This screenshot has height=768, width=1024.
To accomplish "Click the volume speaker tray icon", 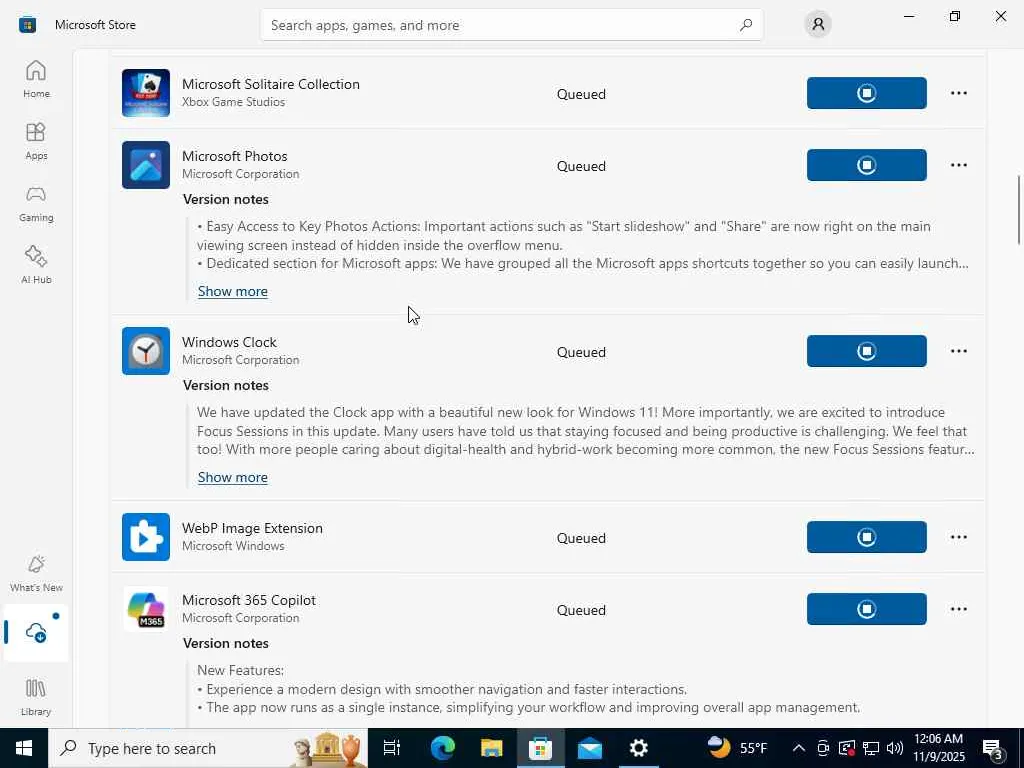I will (895, 748).
